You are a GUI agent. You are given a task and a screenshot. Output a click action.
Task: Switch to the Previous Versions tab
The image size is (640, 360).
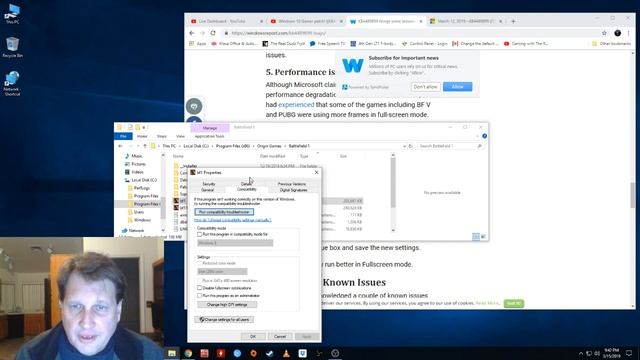[x=291, y=184]
